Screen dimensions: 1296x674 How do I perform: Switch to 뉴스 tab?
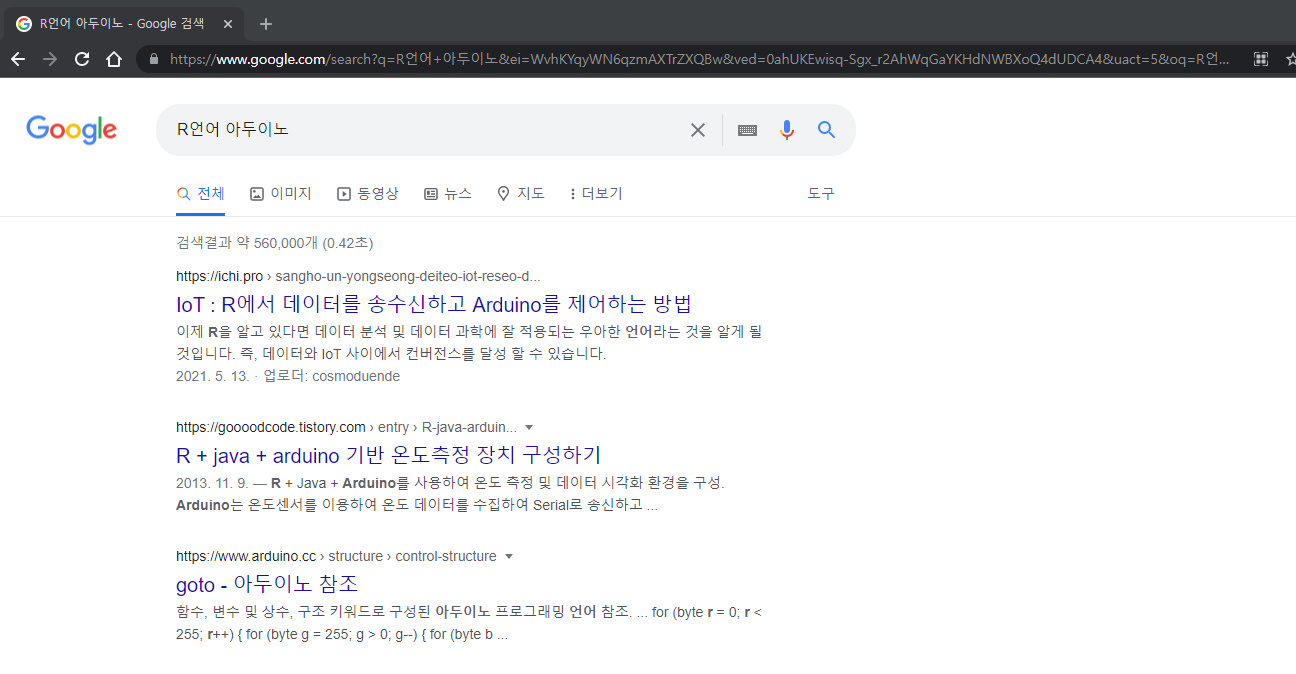(x=448, y=193)
